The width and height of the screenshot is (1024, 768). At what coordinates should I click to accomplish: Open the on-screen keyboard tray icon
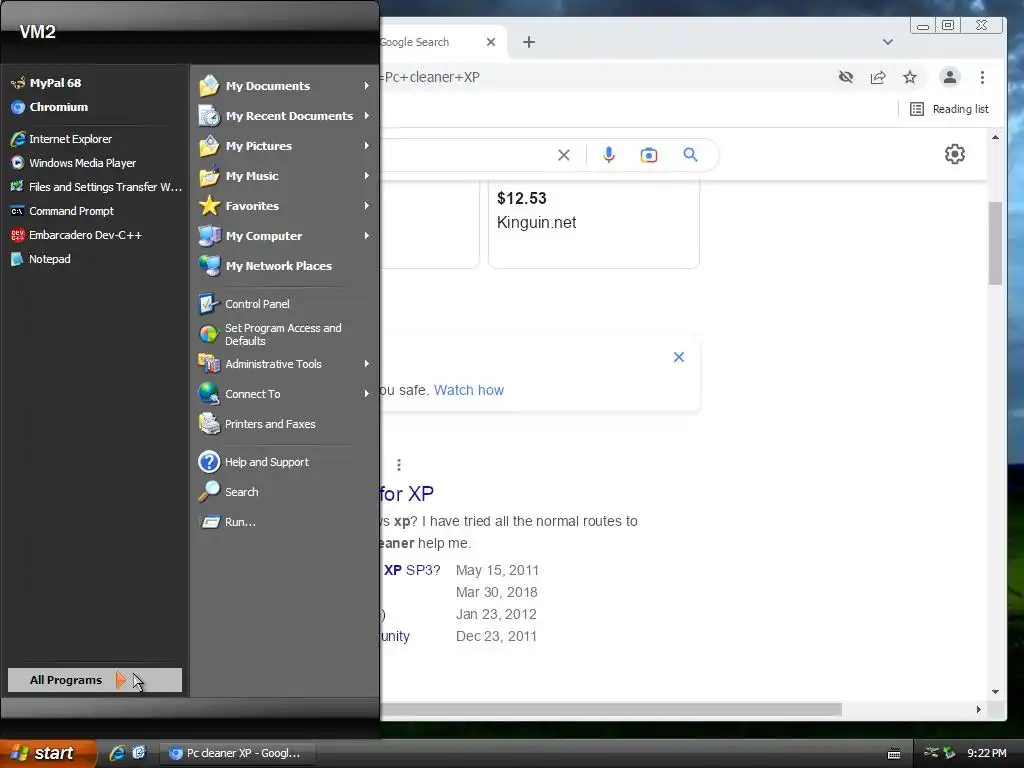pos(894,754)
